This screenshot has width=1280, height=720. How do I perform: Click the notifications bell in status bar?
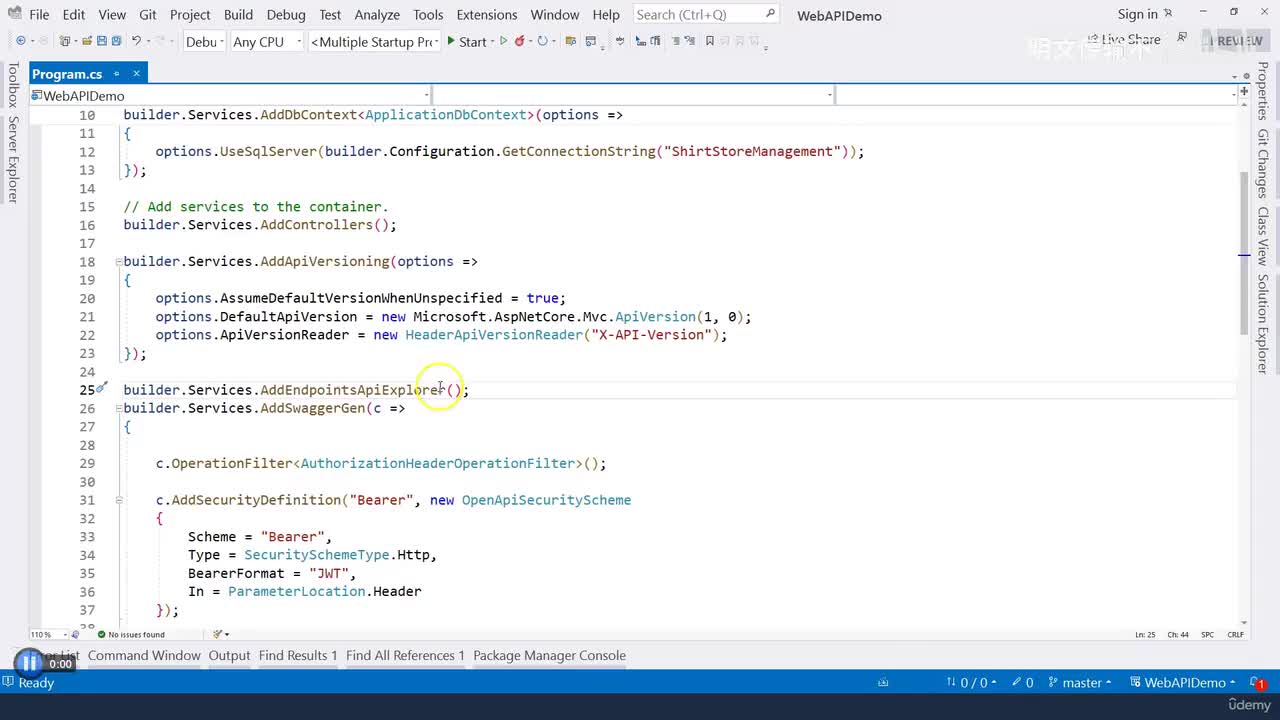click(x=1259, y=682)
